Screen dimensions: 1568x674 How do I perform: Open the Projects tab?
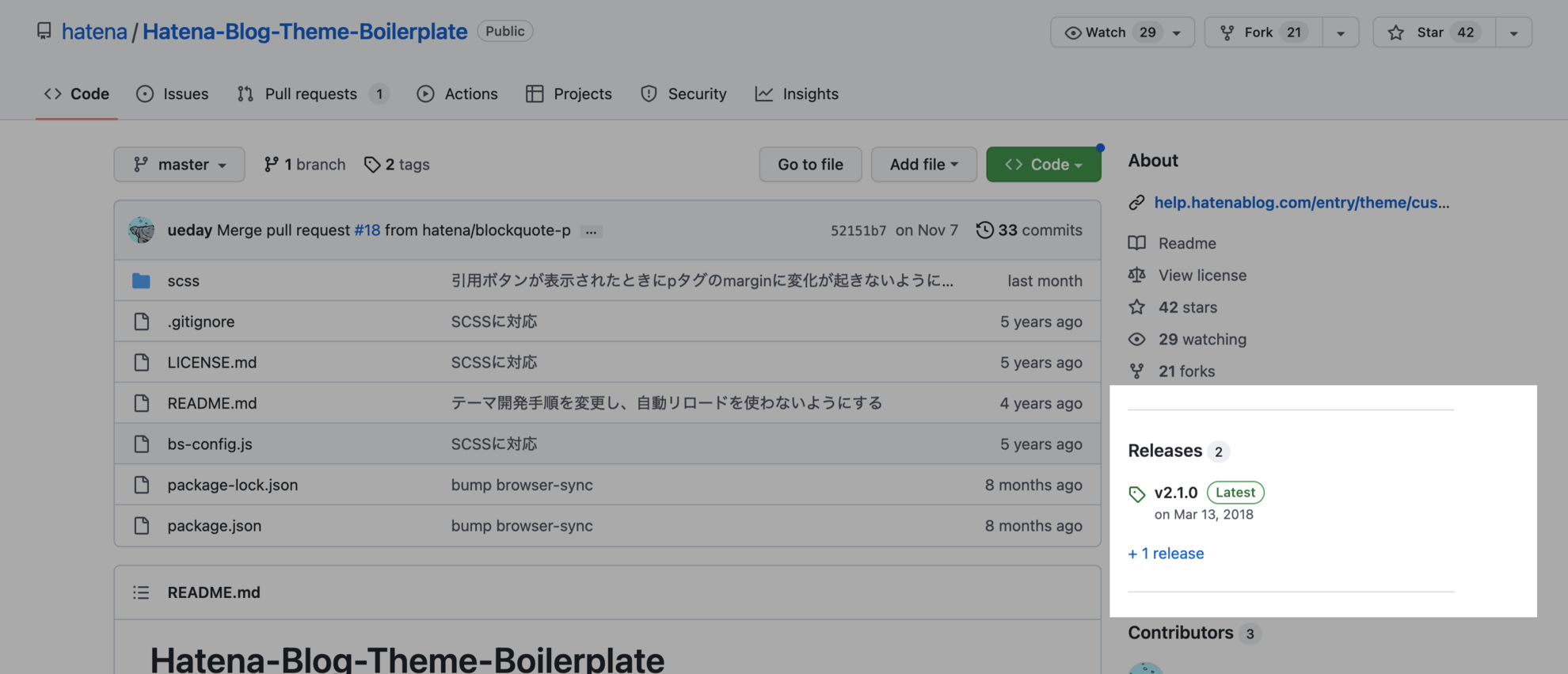point(569,93)
